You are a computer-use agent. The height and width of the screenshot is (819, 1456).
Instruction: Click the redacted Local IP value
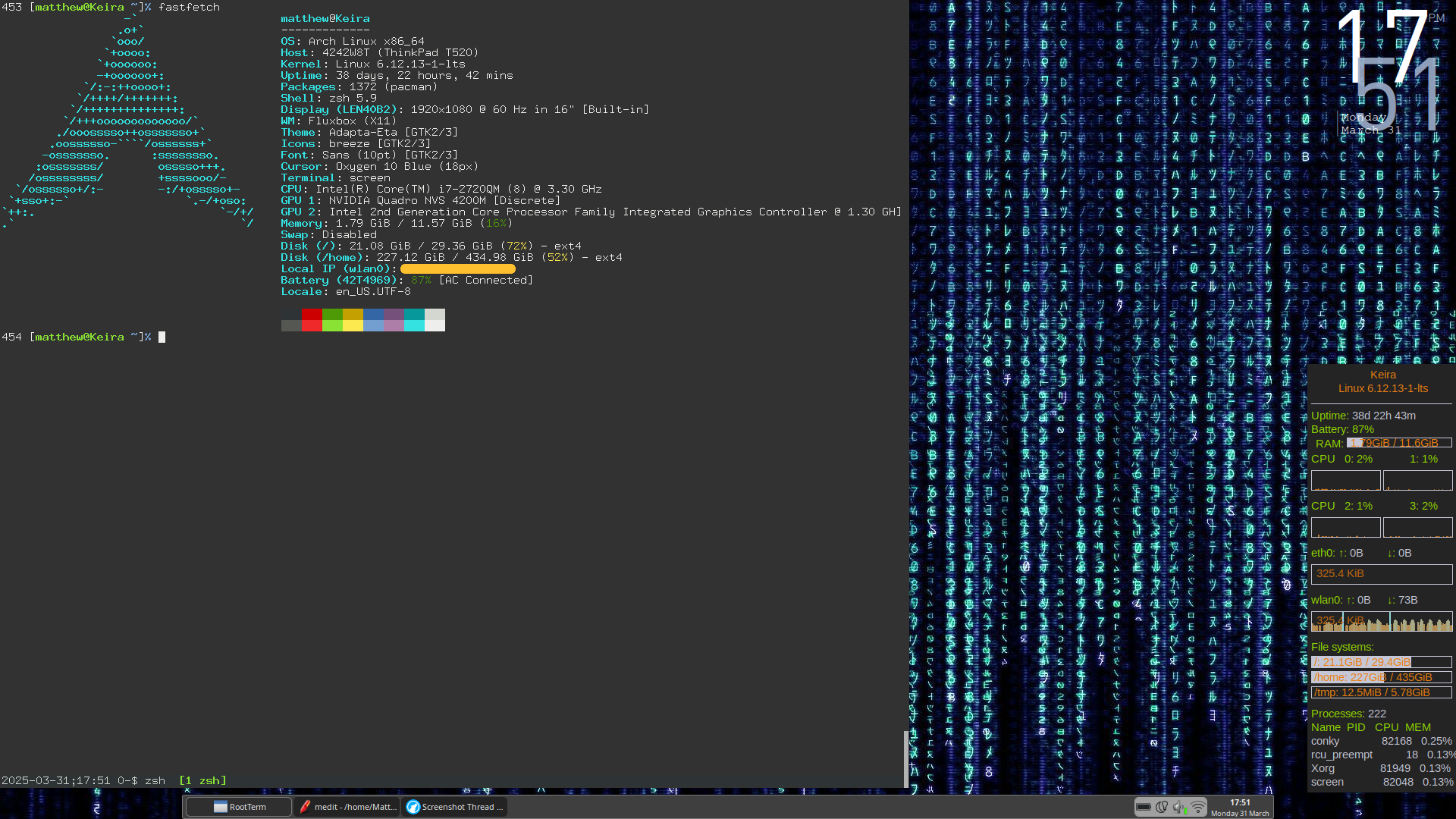[458, 268]
